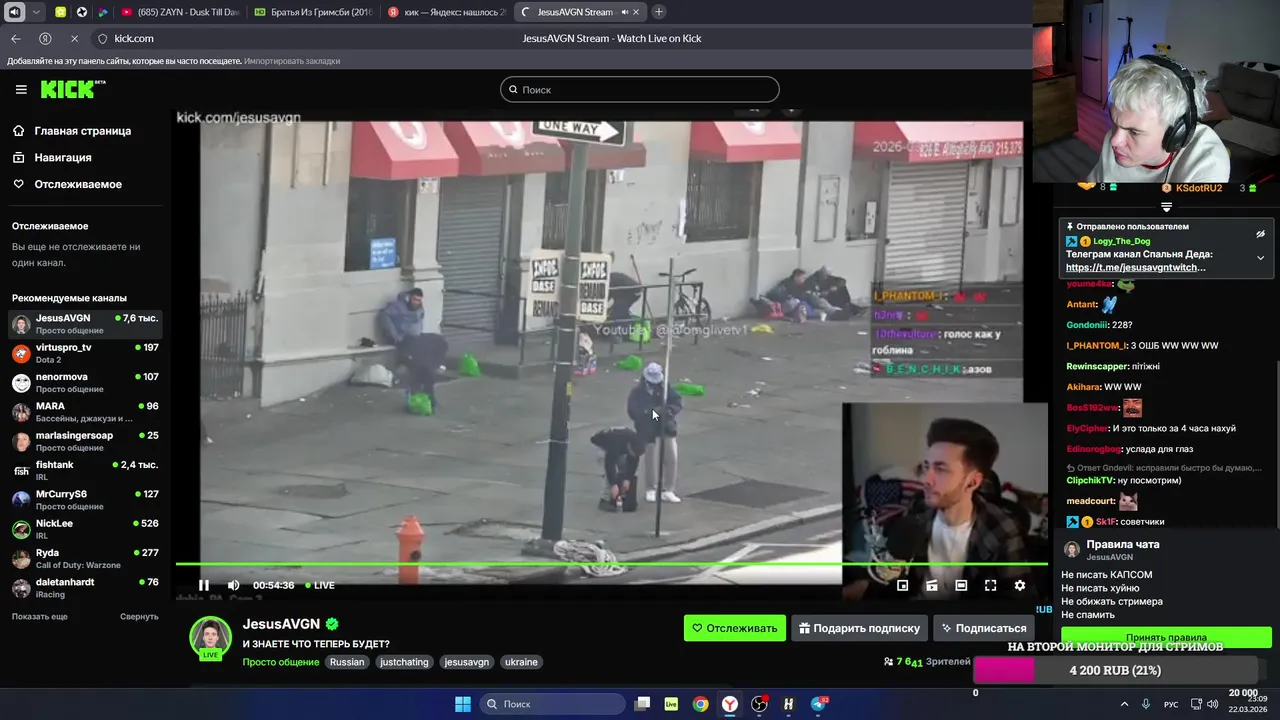This screenshot has width=1280, height=720.
Task: Open Yandex home button in toolbar
Action: [x=45, y=38]
